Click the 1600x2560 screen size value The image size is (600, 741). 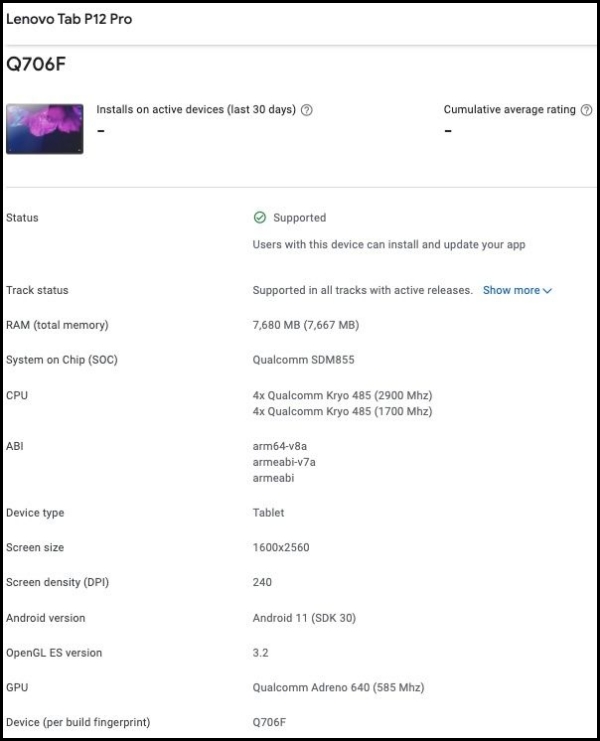281,547
